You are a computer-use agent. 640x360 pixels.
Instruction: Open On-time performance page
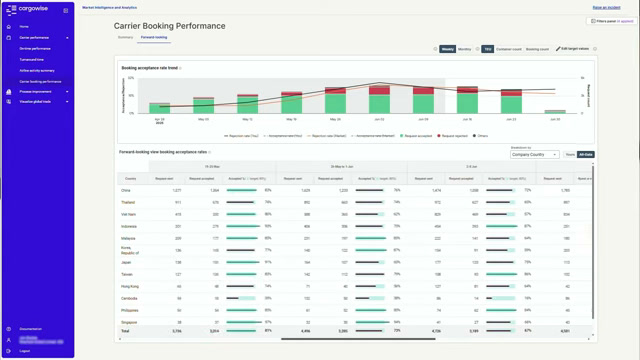click(x=35, y=49)
